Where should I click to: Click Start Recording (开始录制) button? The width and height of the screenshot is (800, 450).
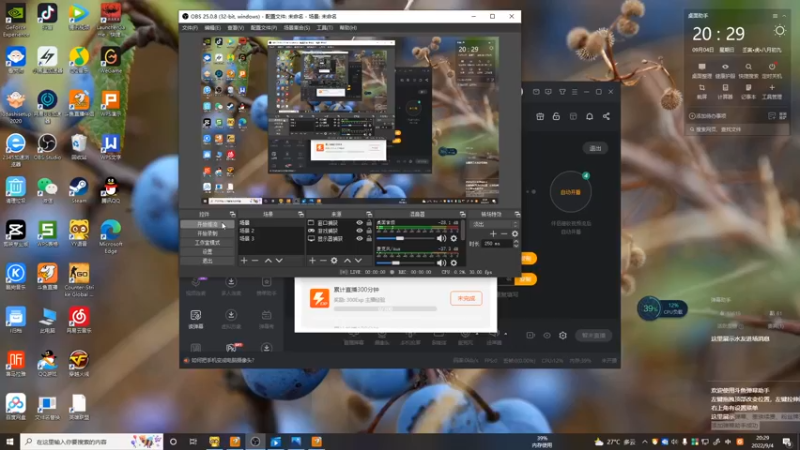coord(207,234)
